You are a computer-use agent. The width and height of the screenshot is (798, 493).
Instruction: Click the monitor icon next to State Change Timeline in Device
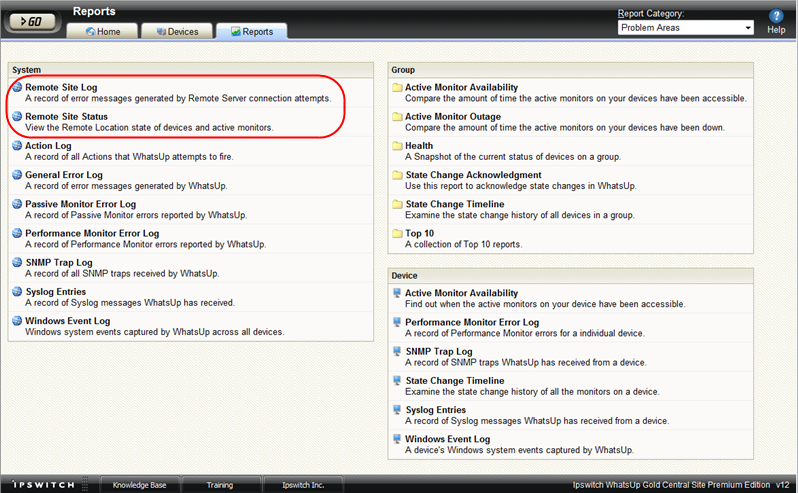coord(397,381)
